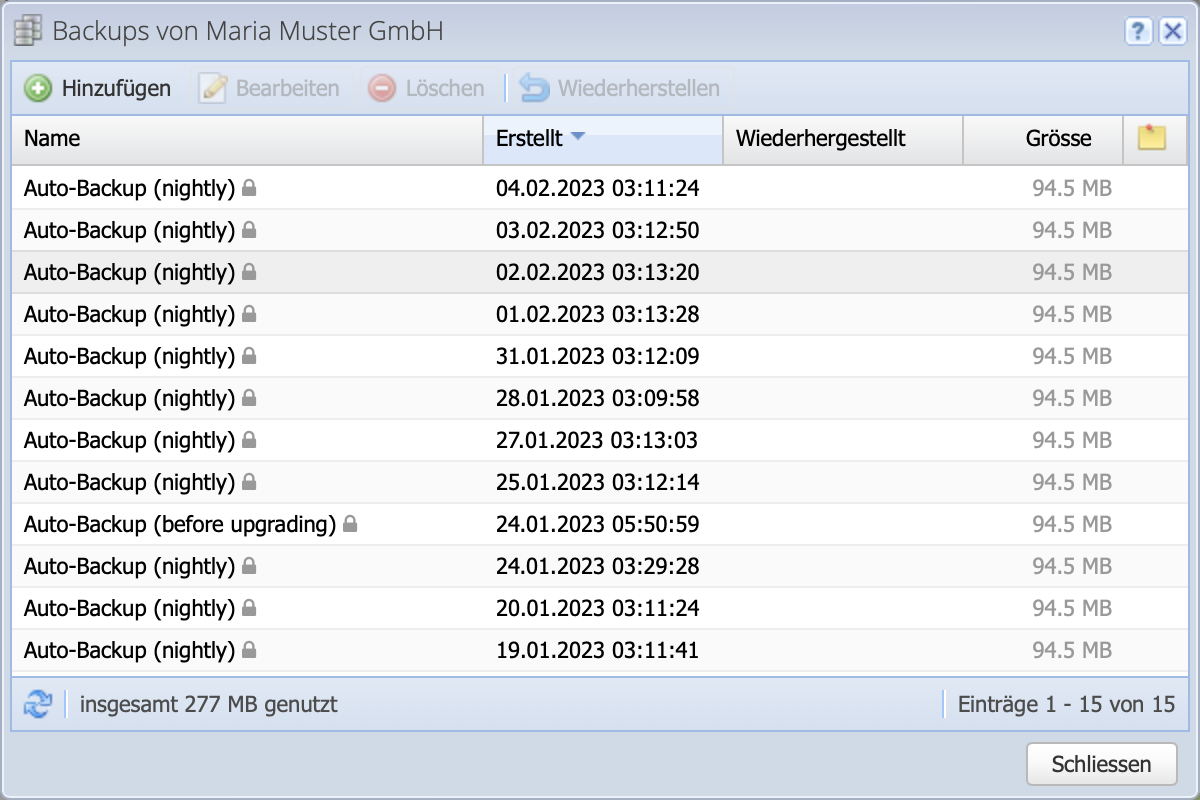Click the database icon in the title bar
This screenshot has width=1200, height=800.
click(27, 30)
